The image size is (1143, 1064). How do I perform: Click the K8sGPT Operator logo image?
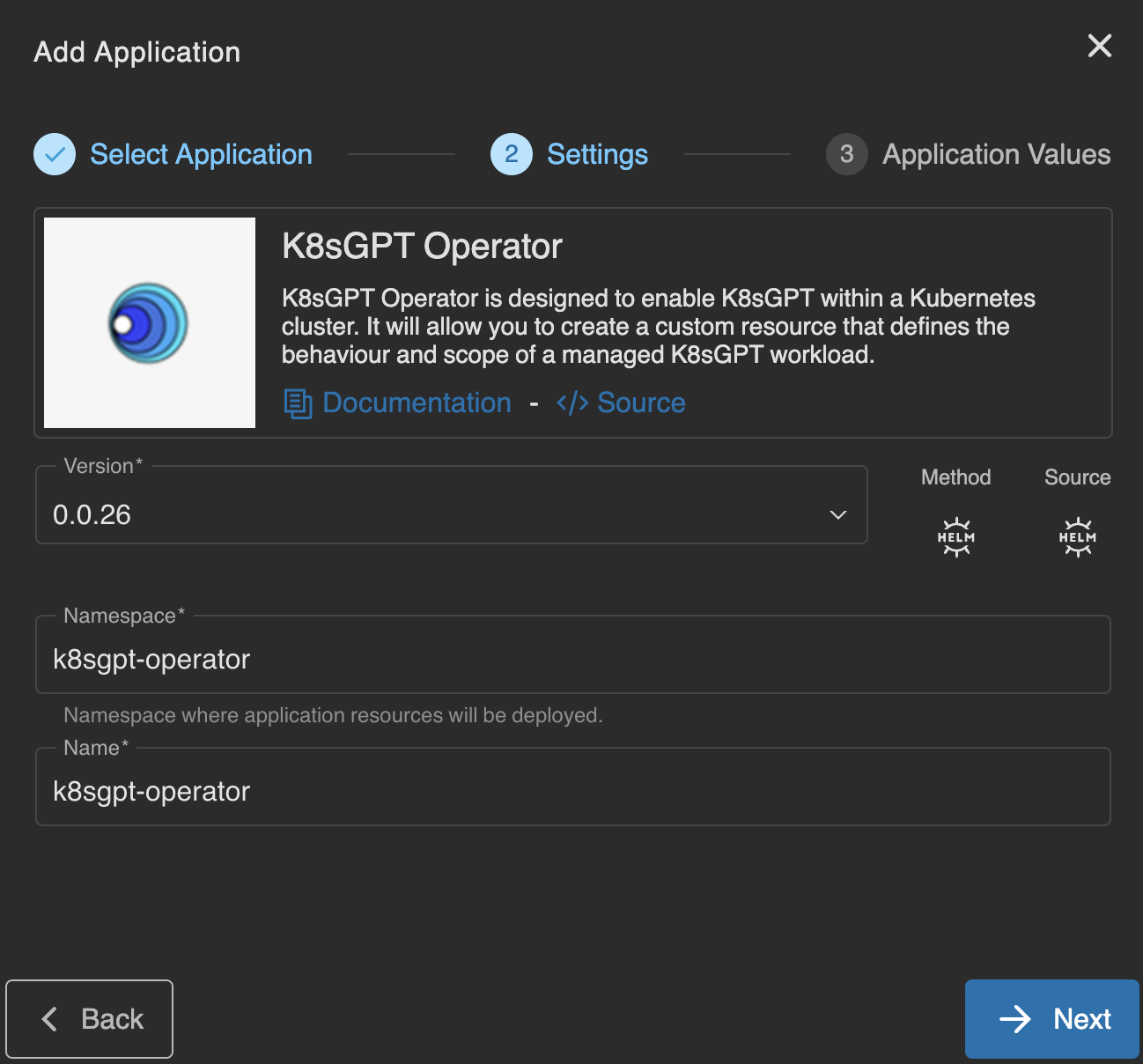coord(149,322)
